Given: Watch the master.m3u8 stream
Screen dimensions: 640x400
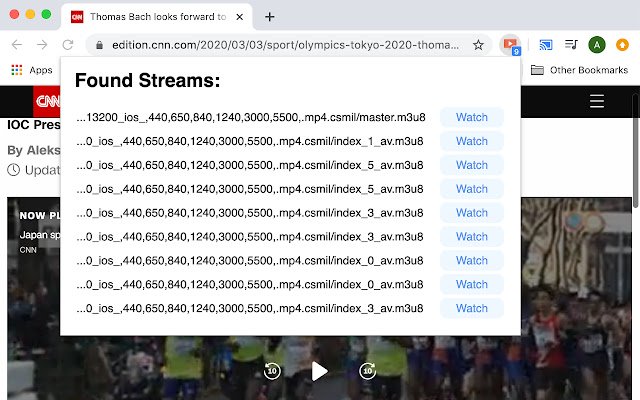Looking at the screenshot, I should tap(471, 118).
